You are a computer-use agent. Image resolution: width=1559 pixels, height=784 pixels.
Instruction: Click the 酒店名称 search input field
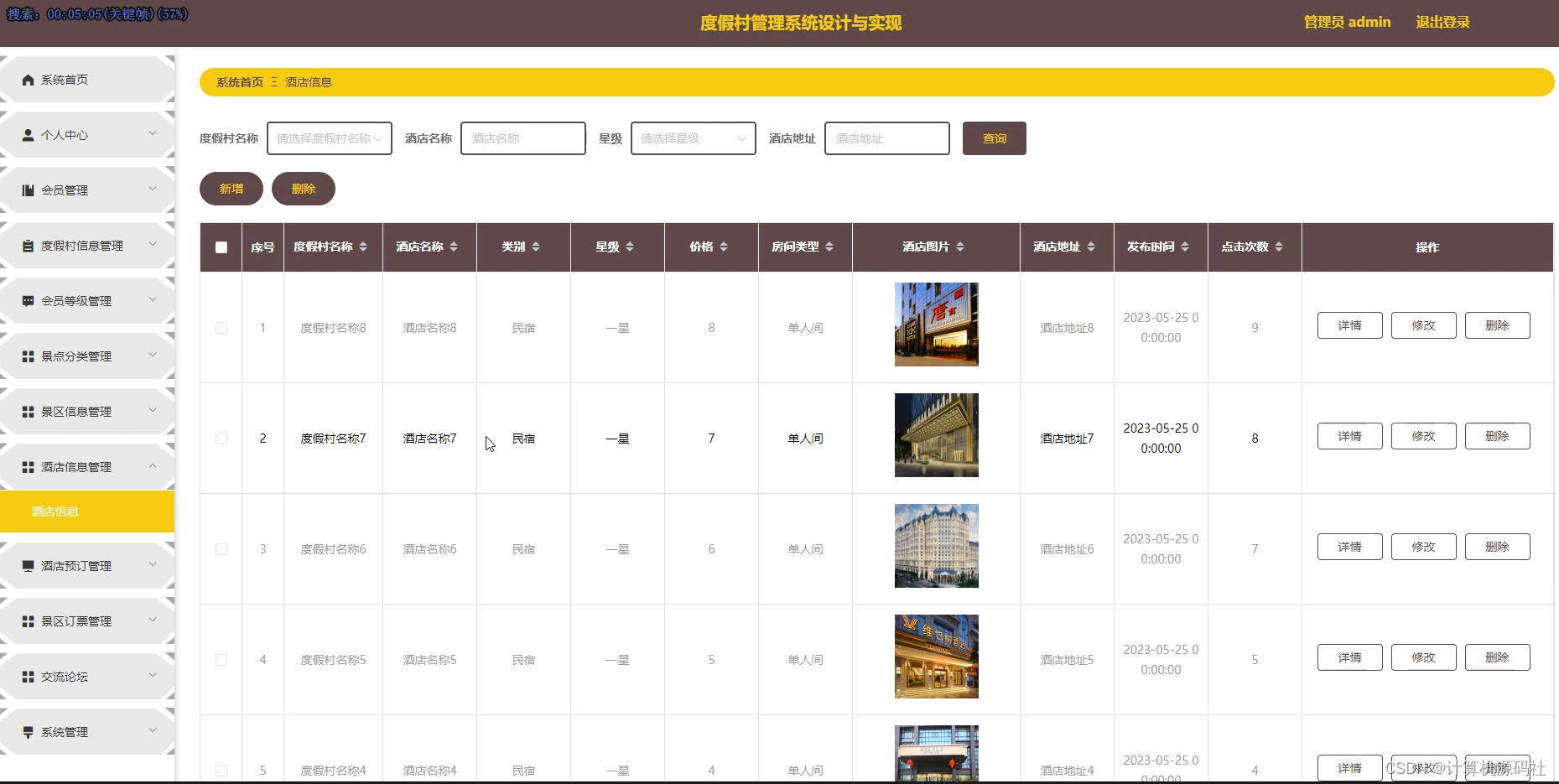tap(523, 138)
